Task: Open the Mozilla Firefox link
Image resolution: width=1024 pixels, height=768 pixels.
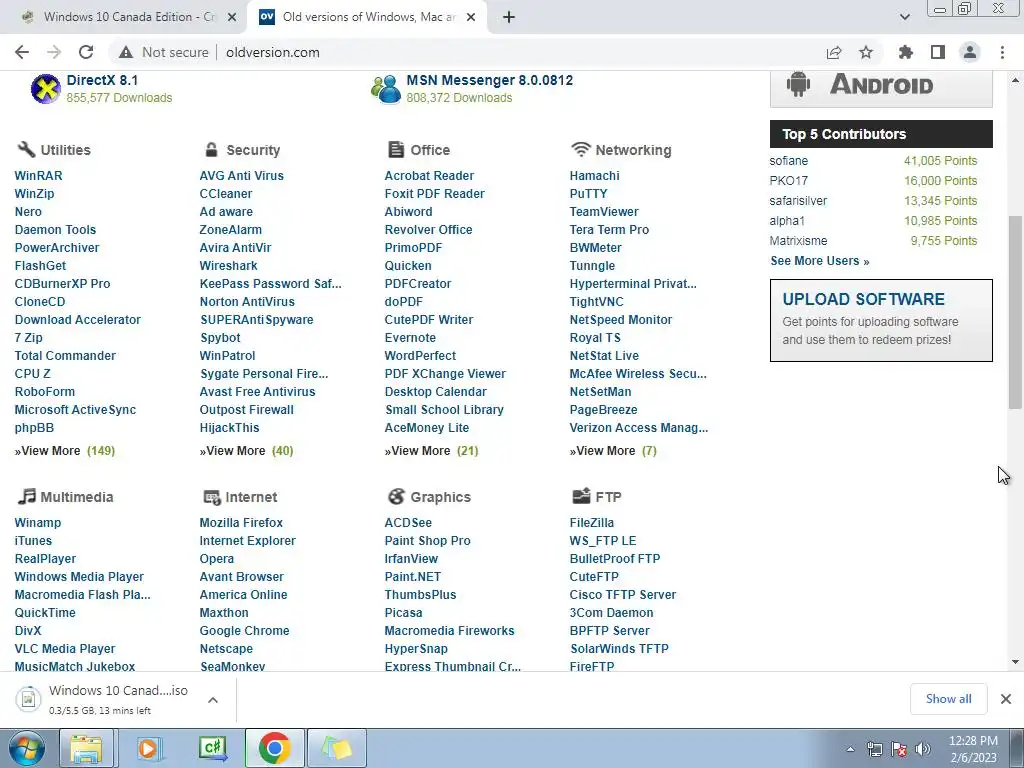Action: coord(241,522)
